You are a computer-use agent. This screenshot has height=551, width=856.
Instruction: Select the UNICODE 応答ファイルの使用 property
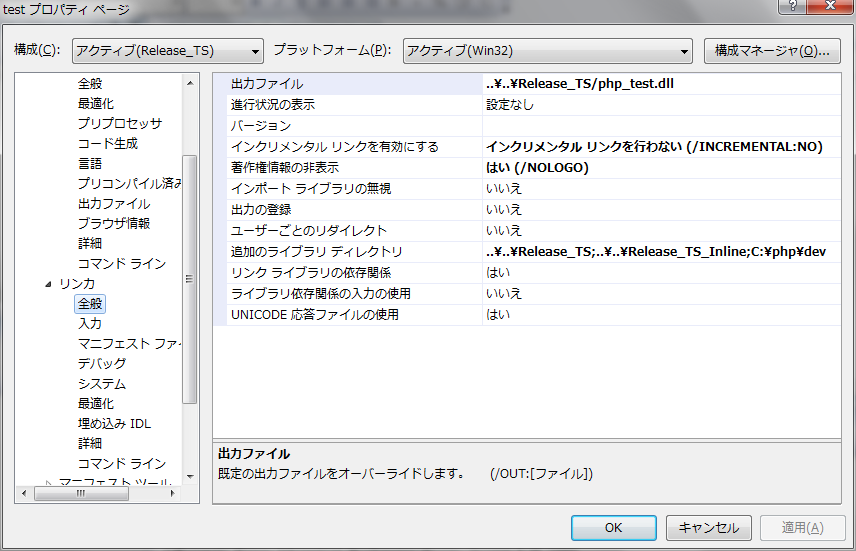coord(314,315)
